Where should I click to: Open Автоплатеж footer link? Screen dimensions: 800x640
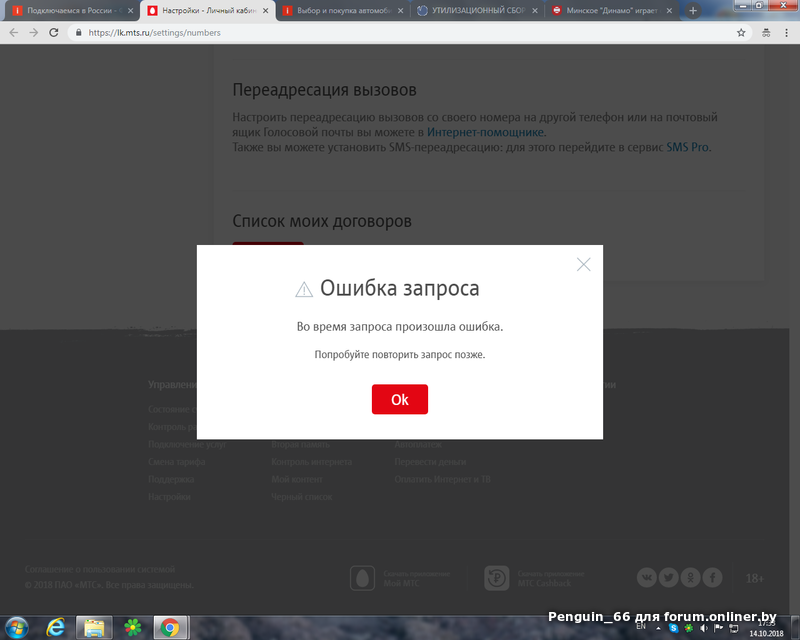418,445
